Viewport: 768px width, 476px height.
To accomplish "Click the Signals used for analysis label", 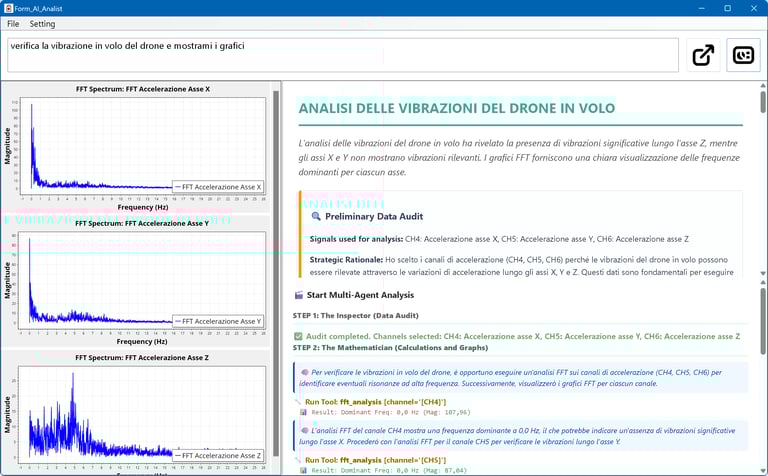I will (356, 239).
